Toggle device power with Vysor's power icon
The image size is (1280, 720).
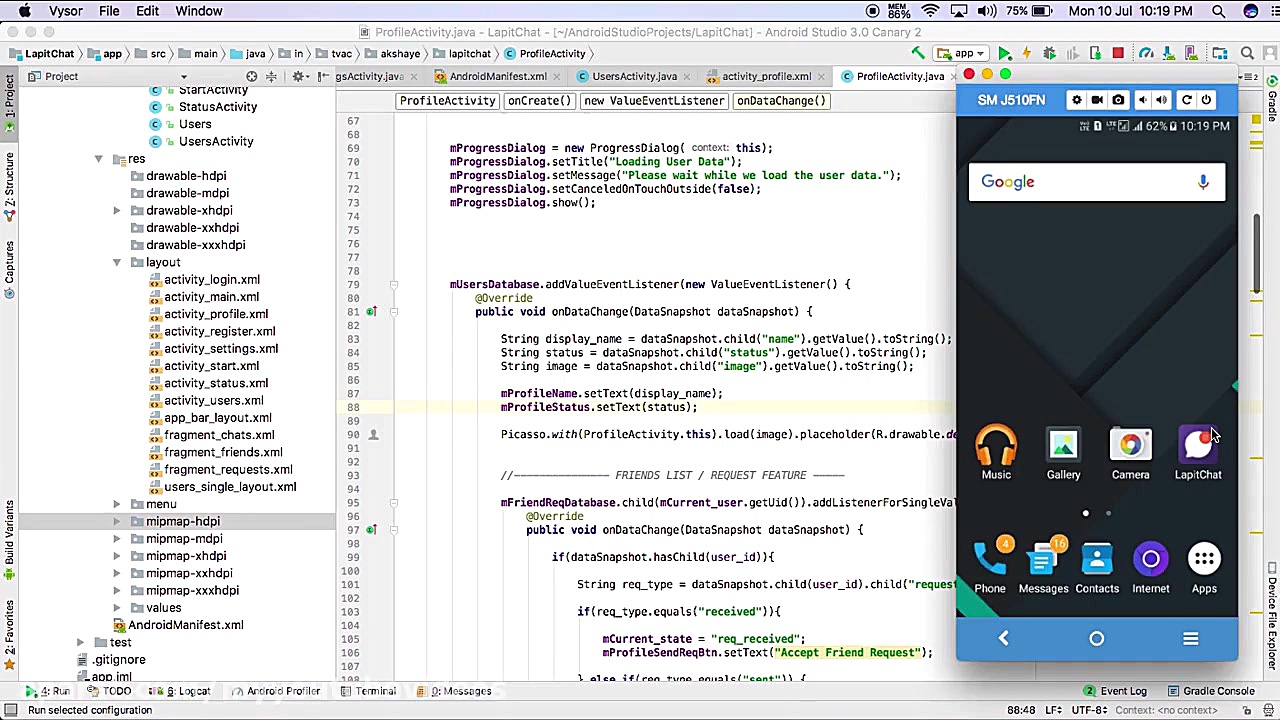click(1207, 100)
